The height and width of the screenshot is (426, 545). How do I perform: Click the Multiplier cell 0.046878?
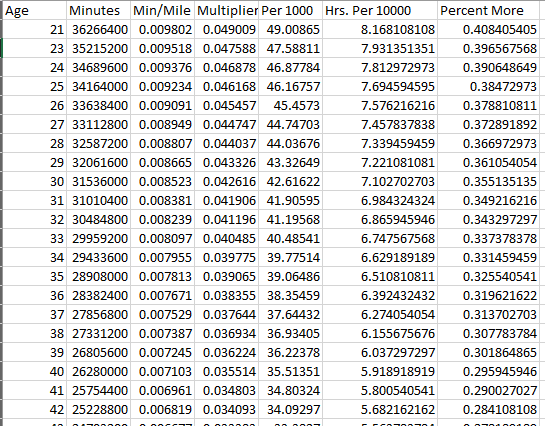[x=226, y=67]
